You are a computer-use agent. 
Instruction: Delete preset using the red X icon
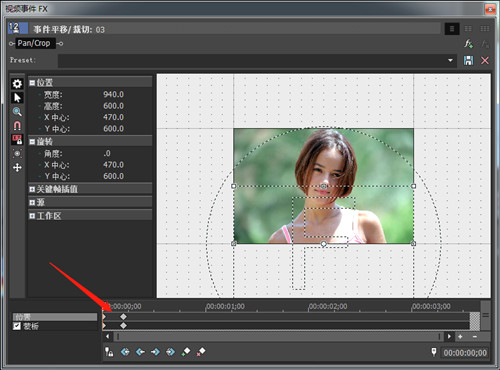pos(485,60)
